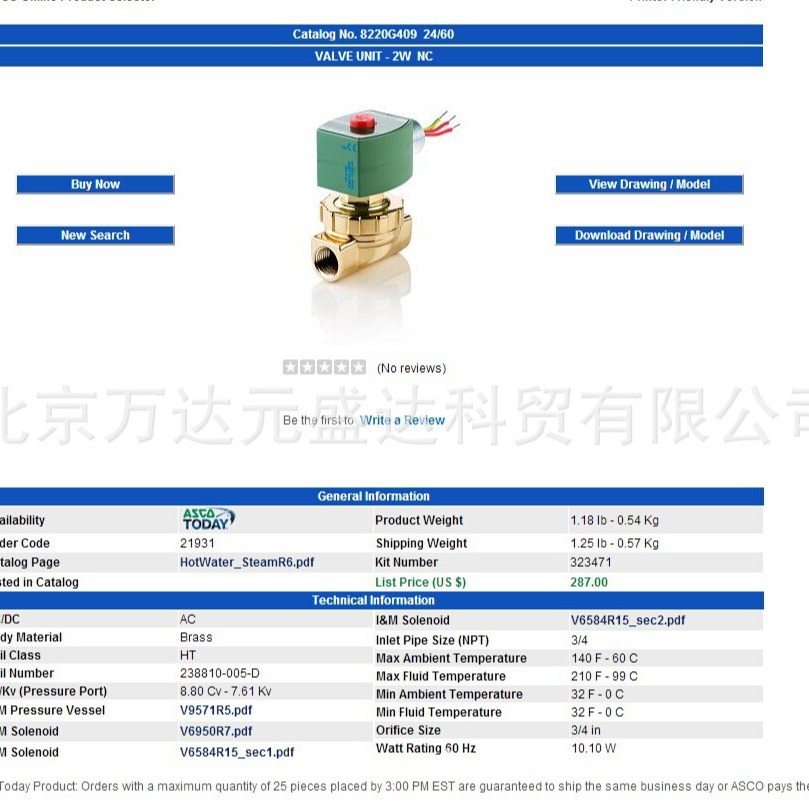Select max fluid temperature 210 F - 99 C
The height and width of the screenshot is (809, 809).
point(604,676)
